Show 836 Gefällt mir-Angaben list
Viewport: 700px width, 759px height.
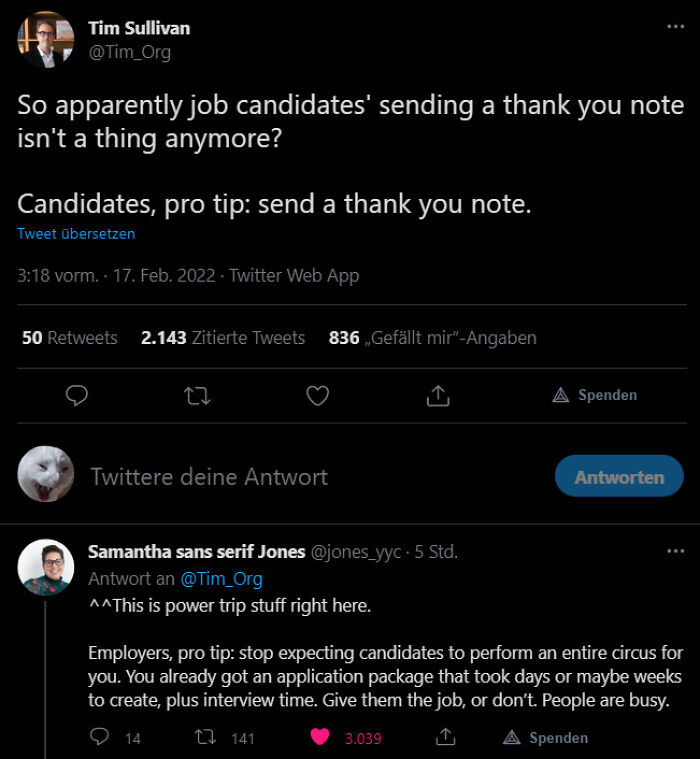(432, 338)
